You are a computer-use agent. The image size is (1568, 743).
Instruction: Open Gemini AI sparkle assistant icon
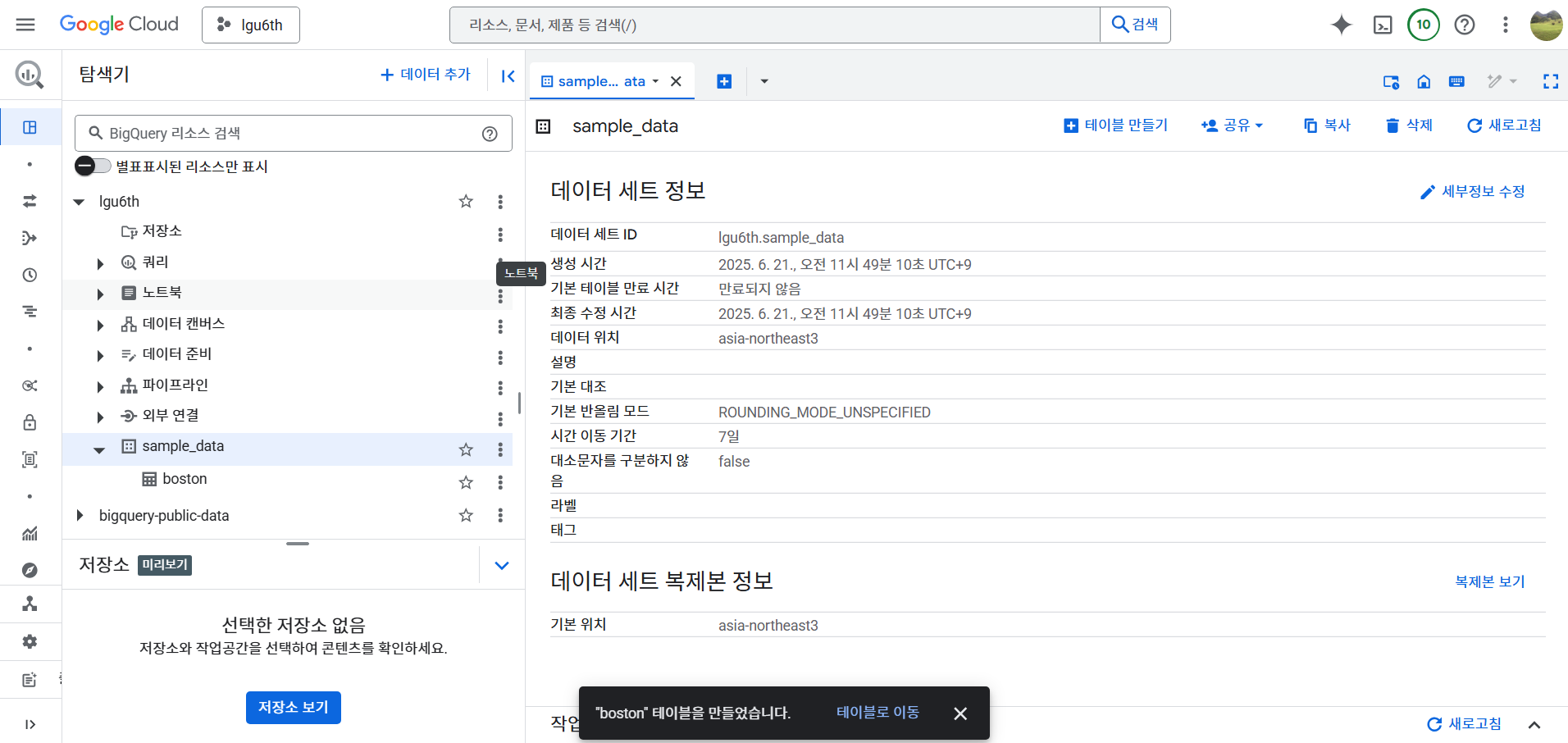1342,25
